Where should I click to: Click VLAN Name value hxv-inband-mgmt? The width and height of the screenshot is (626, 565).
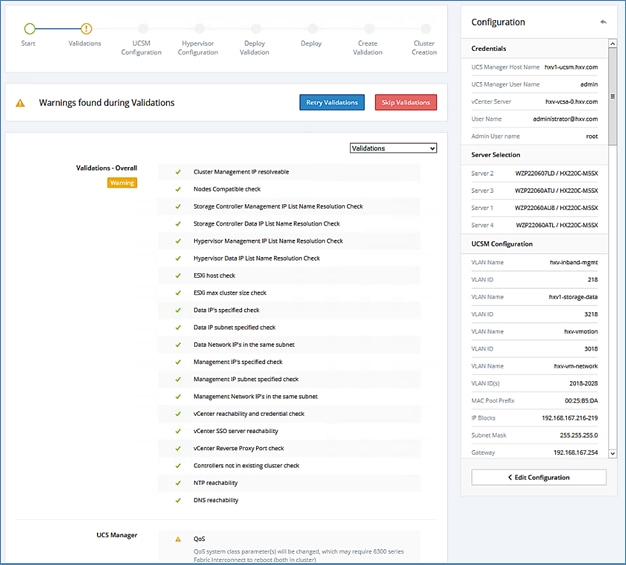574,262
